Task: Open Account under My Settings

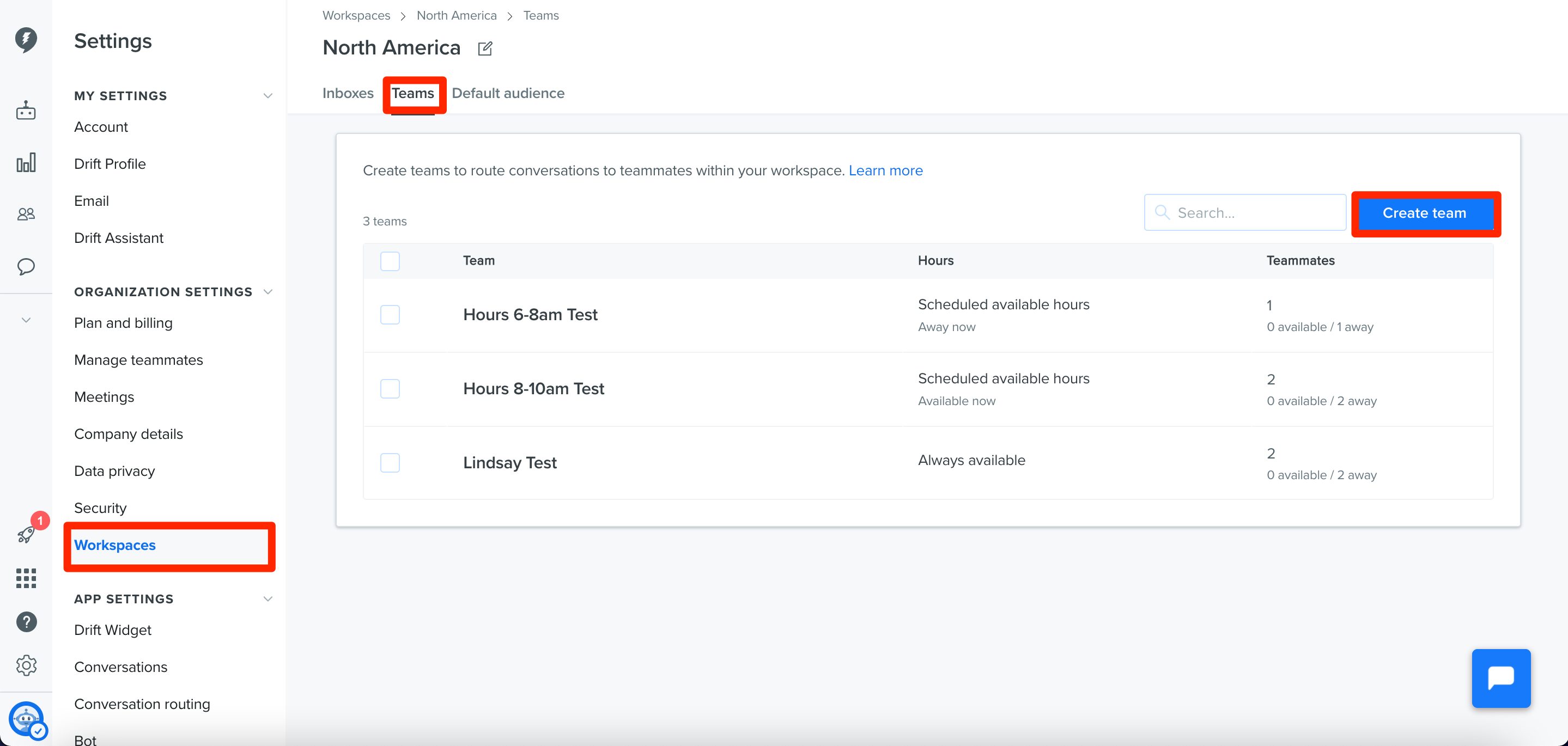Action: (100, 126)
